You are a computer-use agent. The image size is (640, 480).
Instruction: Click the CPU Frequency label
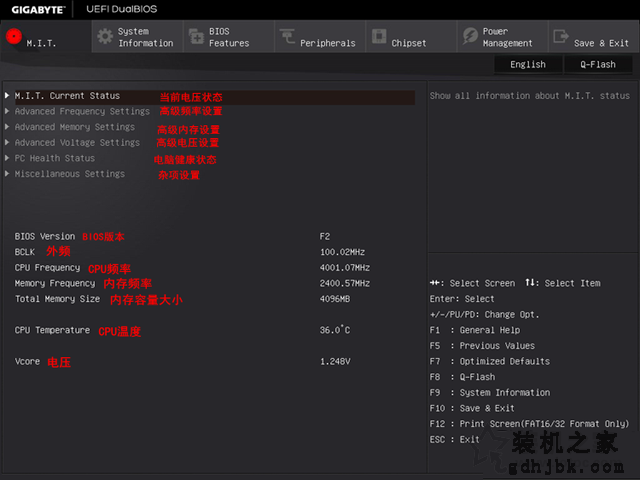click(47, 268)
